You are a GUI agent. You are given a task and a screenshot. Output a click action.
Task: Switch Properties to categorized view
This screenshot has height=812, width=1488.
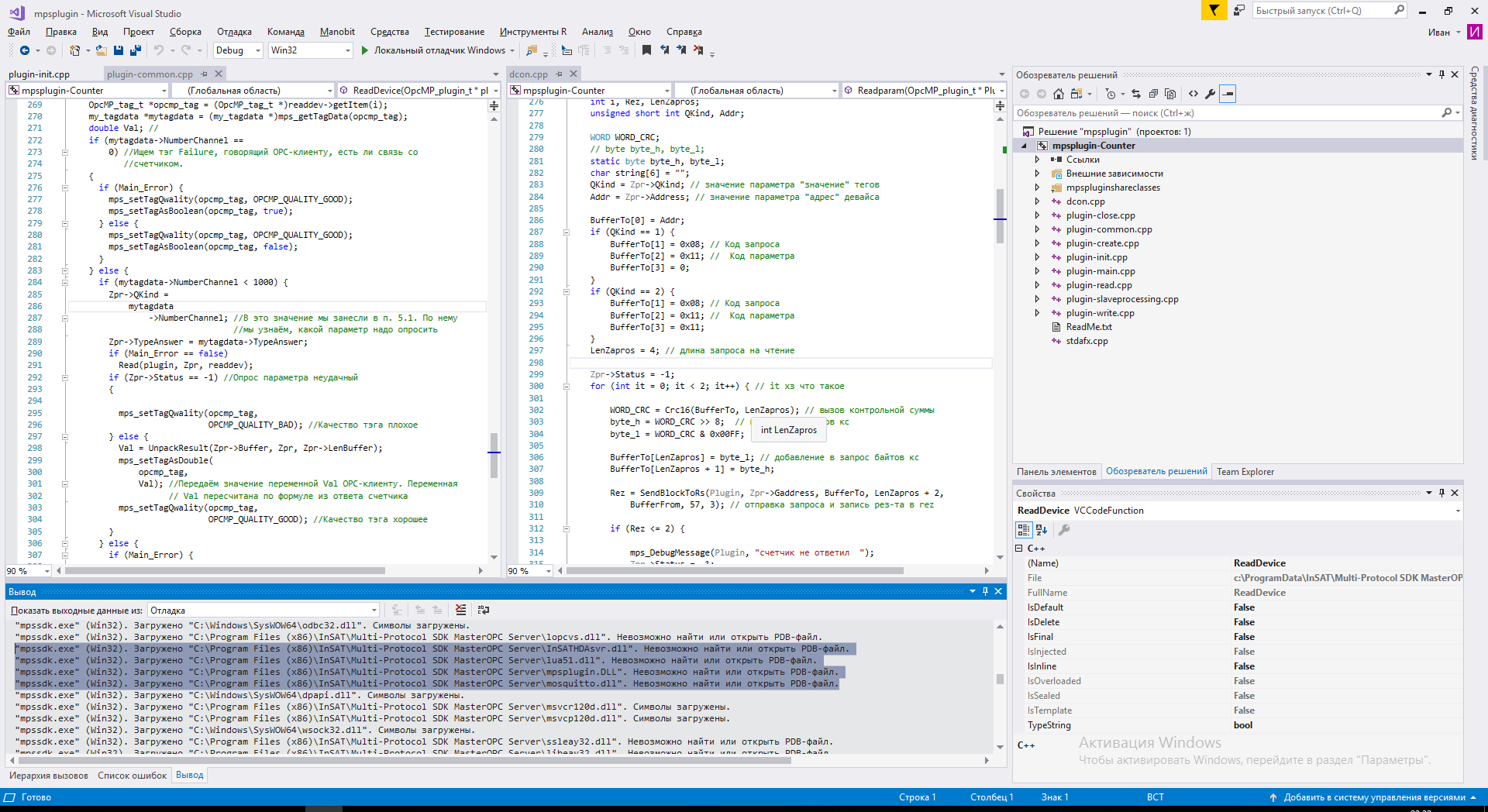pyautogui.click(x=1024, y=530)
